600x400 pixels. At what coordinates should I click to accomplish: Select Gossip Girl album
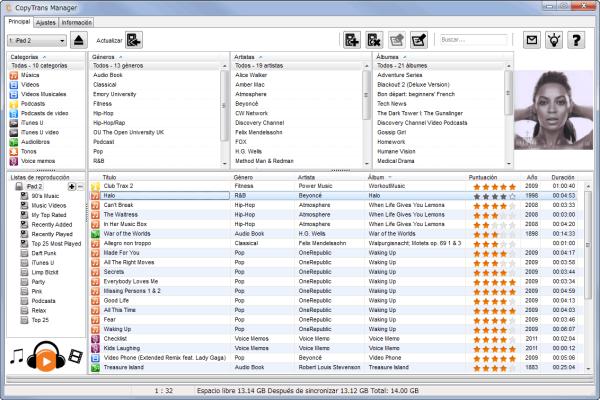(391, 132)
